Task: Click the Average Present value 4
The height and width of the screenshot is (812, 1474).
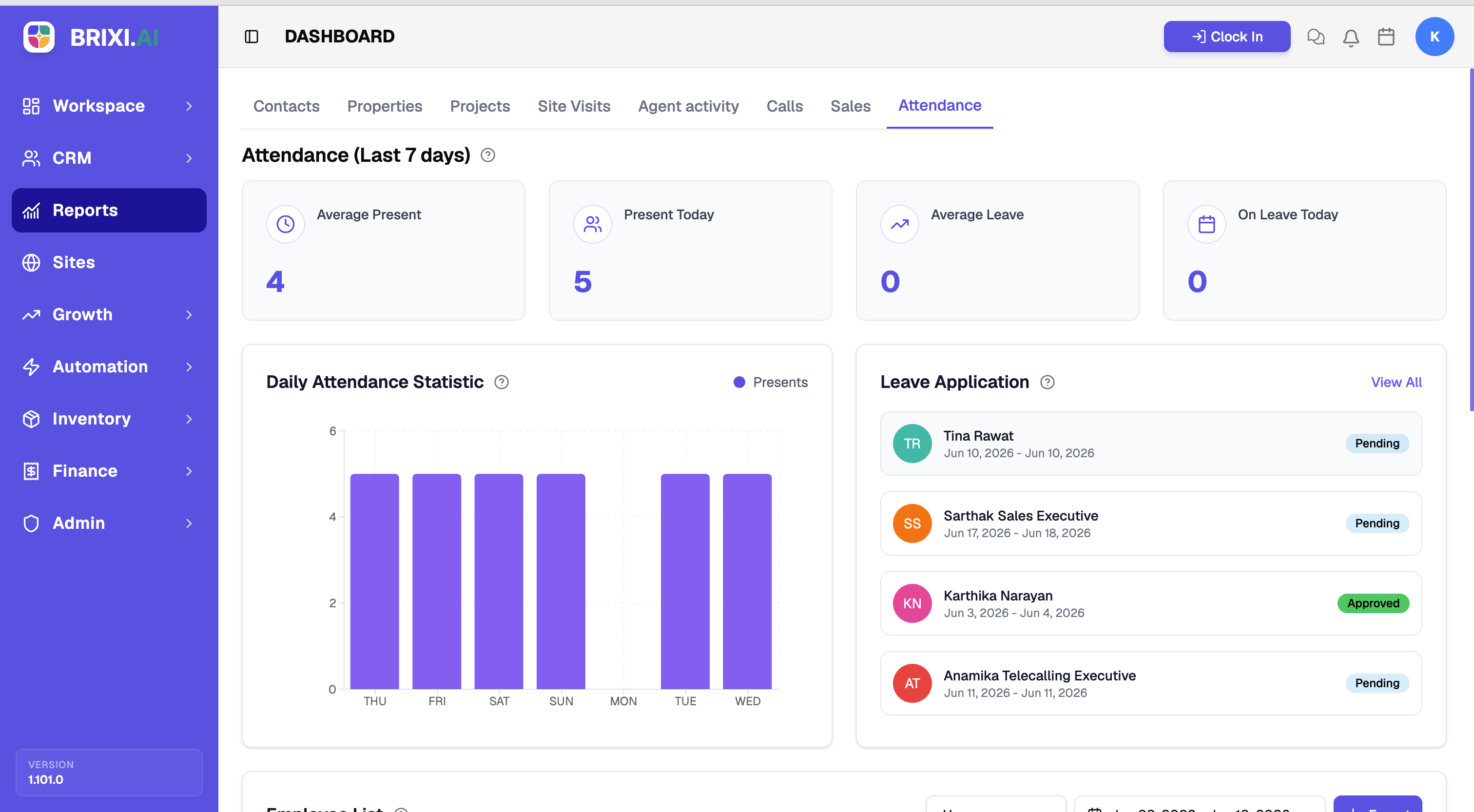Action: point(275,282)
